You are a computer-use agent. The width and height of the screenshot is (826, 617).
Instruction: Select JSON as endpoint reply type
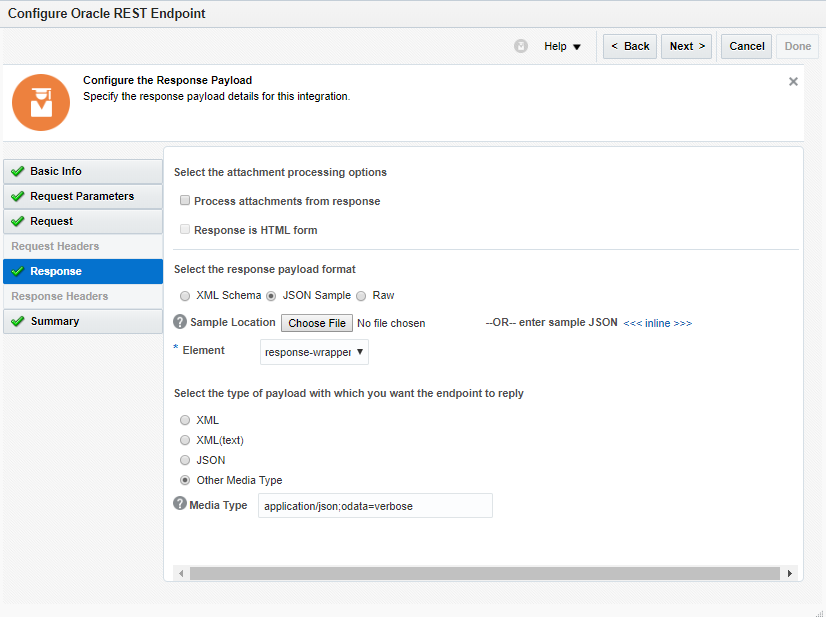click(185, 460)
